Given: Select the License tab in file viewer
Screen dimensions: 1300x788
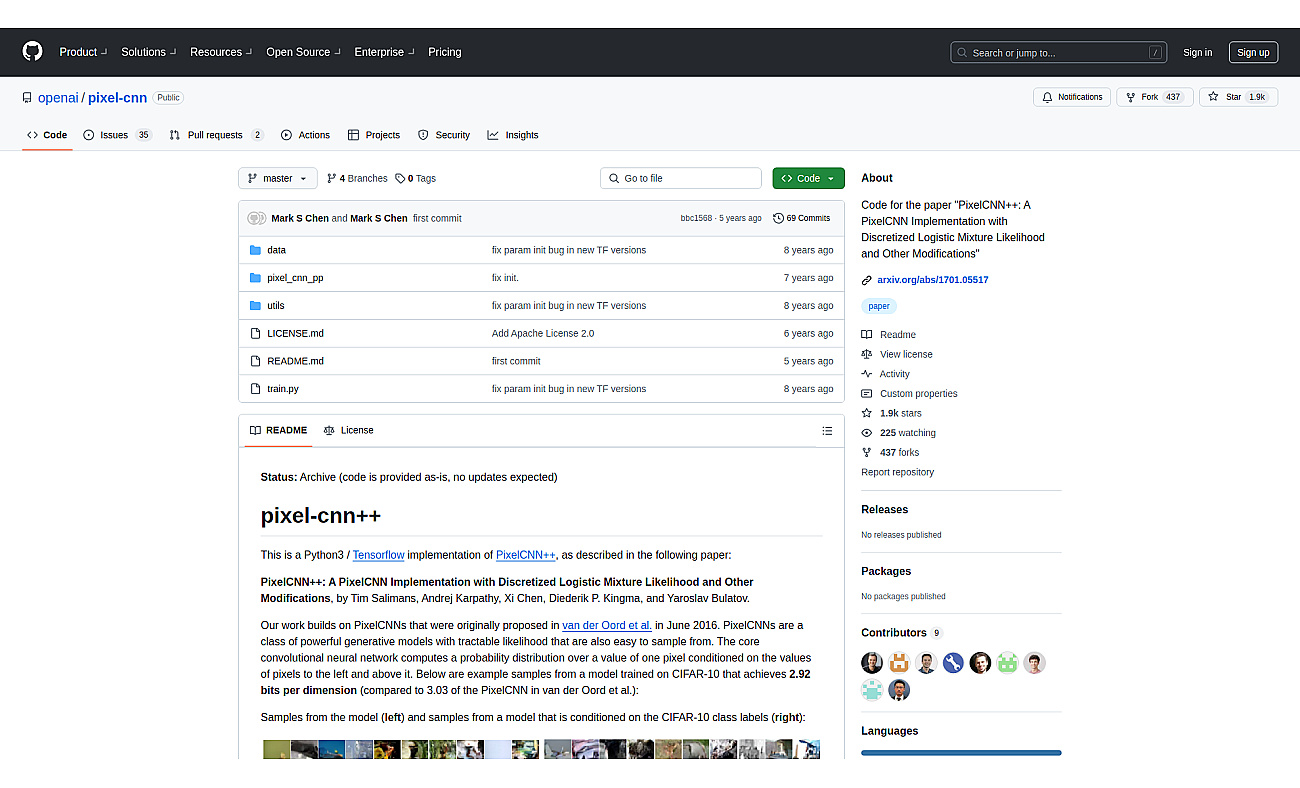Looking at the screenshot, I should click(x=348, y=430).
